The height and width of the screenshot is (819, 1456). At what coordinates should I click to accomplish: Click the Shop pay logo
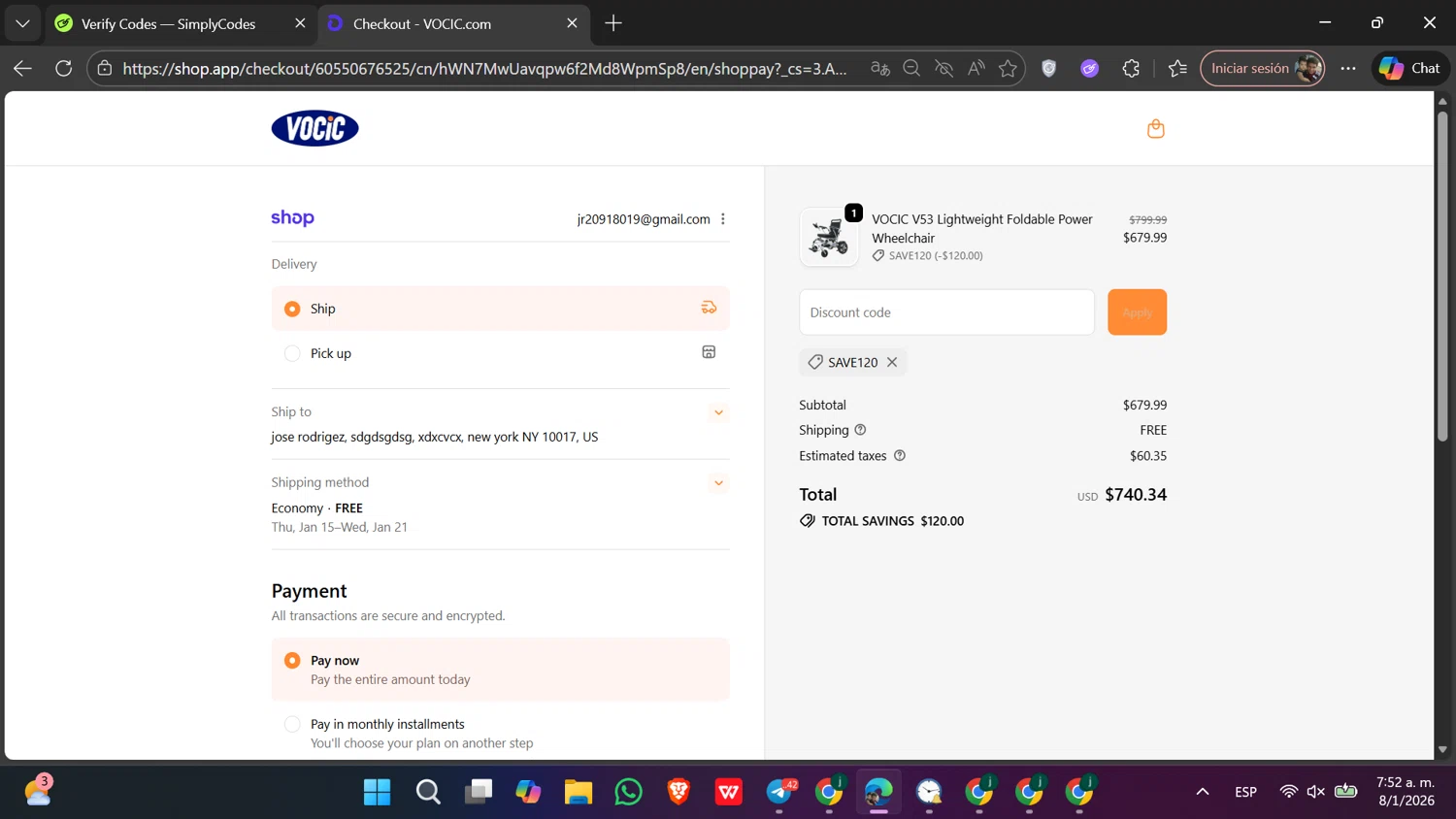(292, 218)
